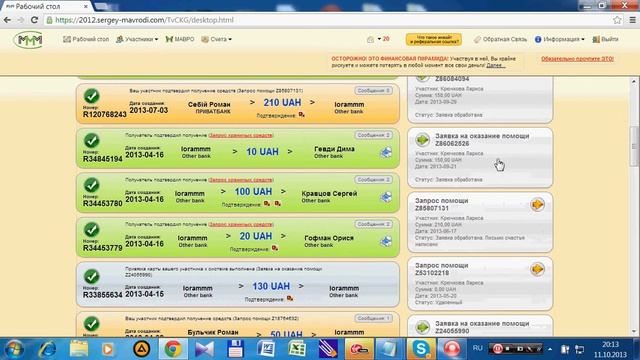640x360 pixels.
Task: Follow the 'Далее...' warning link
Action: click(496, 65)
